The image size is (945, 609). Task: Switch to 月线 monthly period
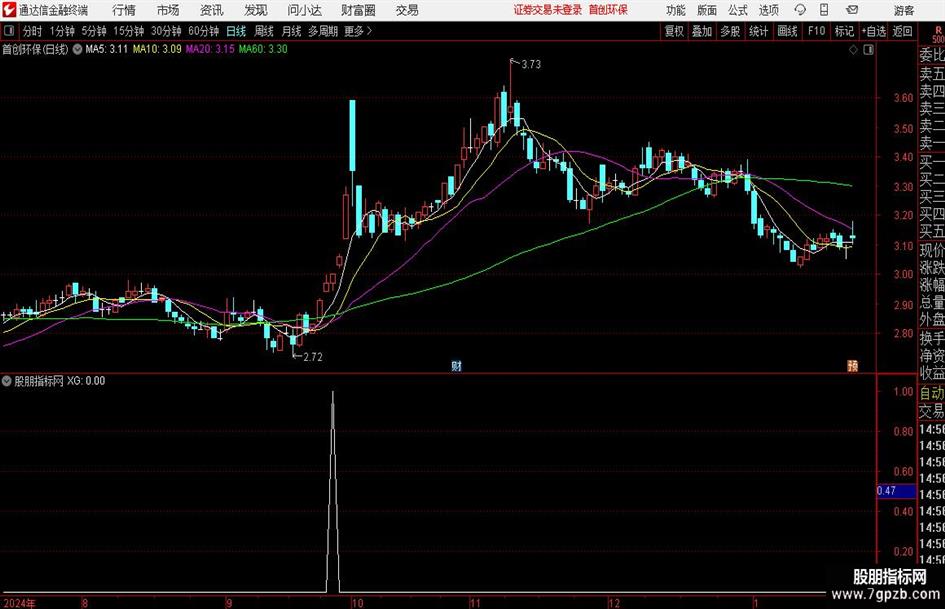pos(291,31)
